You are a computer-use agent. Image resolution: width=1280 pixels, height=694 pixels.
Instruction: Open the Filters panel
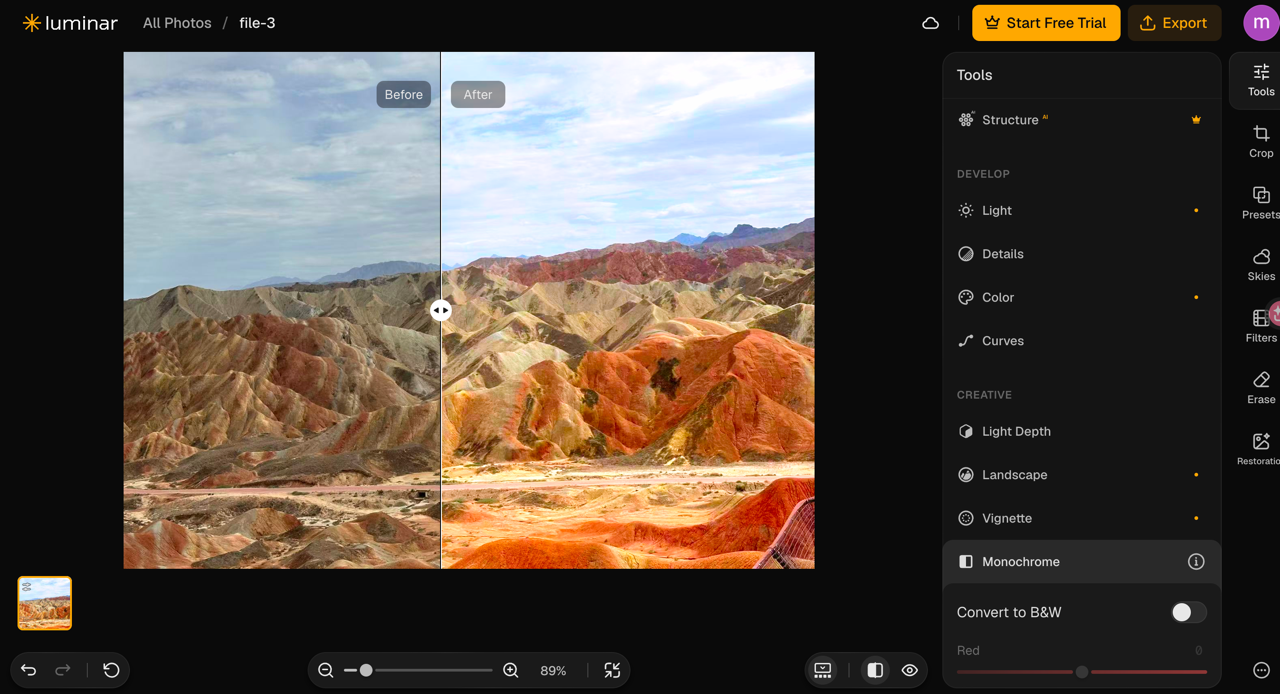[x=1261, y=325]
